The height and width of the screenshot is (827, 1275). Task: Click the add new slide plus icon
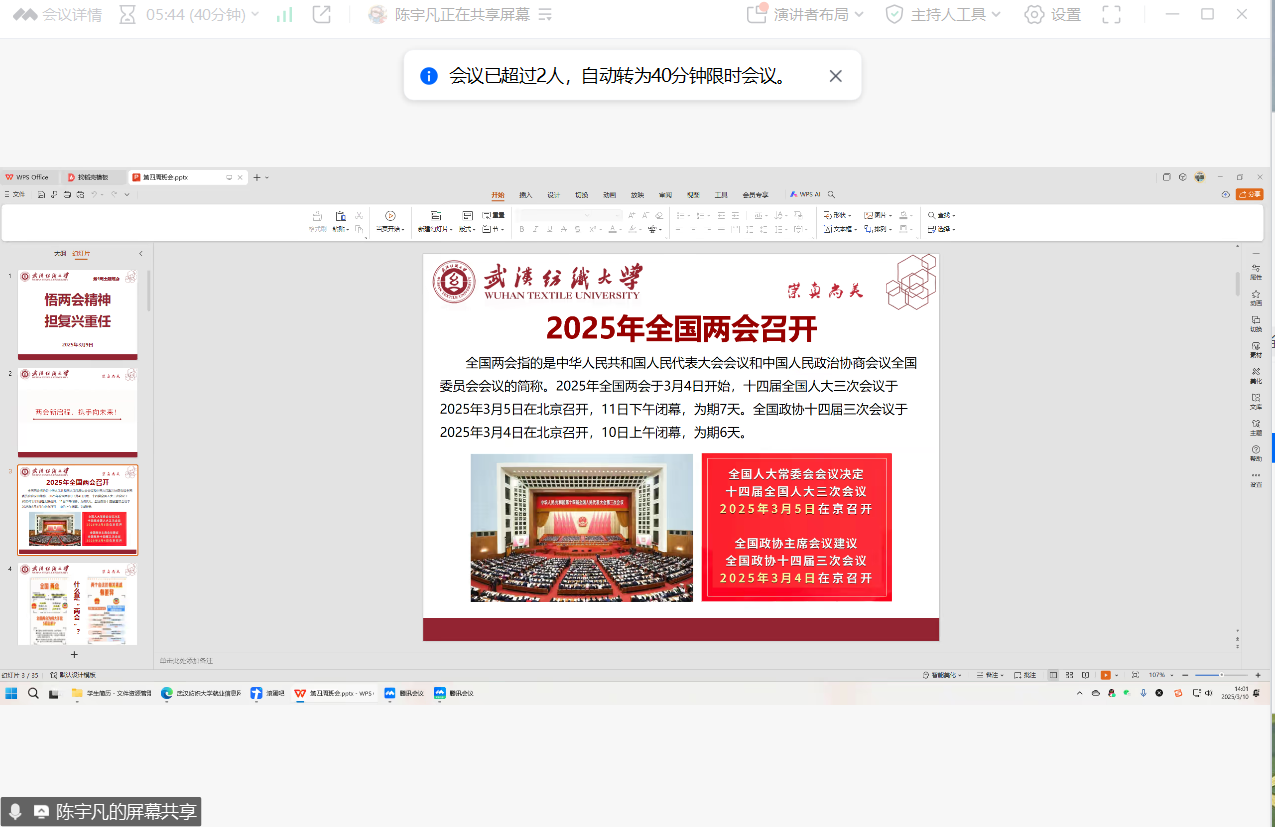(73, 654)
